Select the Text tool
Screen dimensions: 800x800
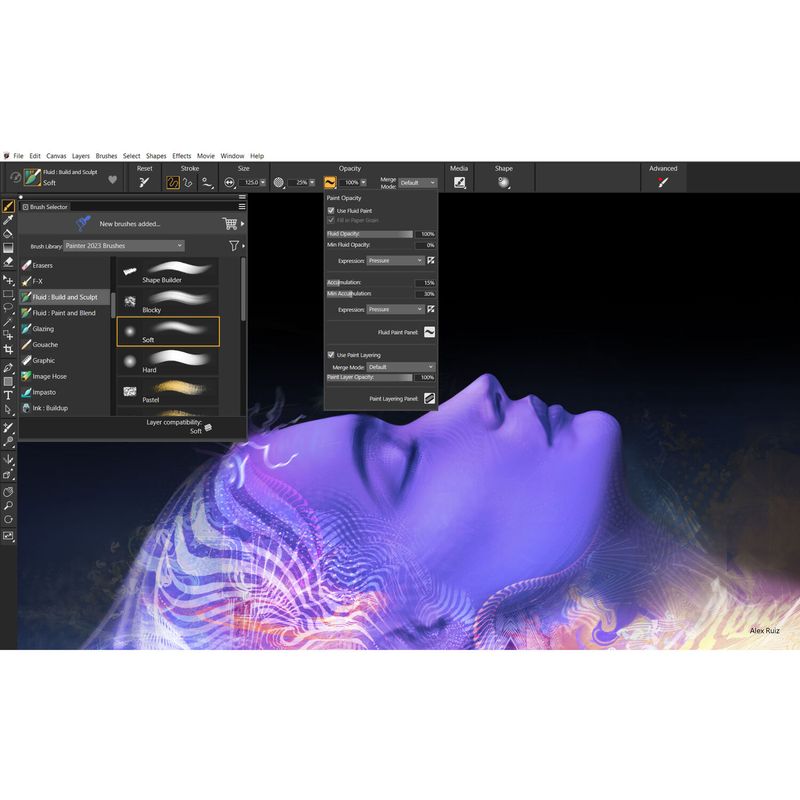pyautogui.click(x=8, y=395)
